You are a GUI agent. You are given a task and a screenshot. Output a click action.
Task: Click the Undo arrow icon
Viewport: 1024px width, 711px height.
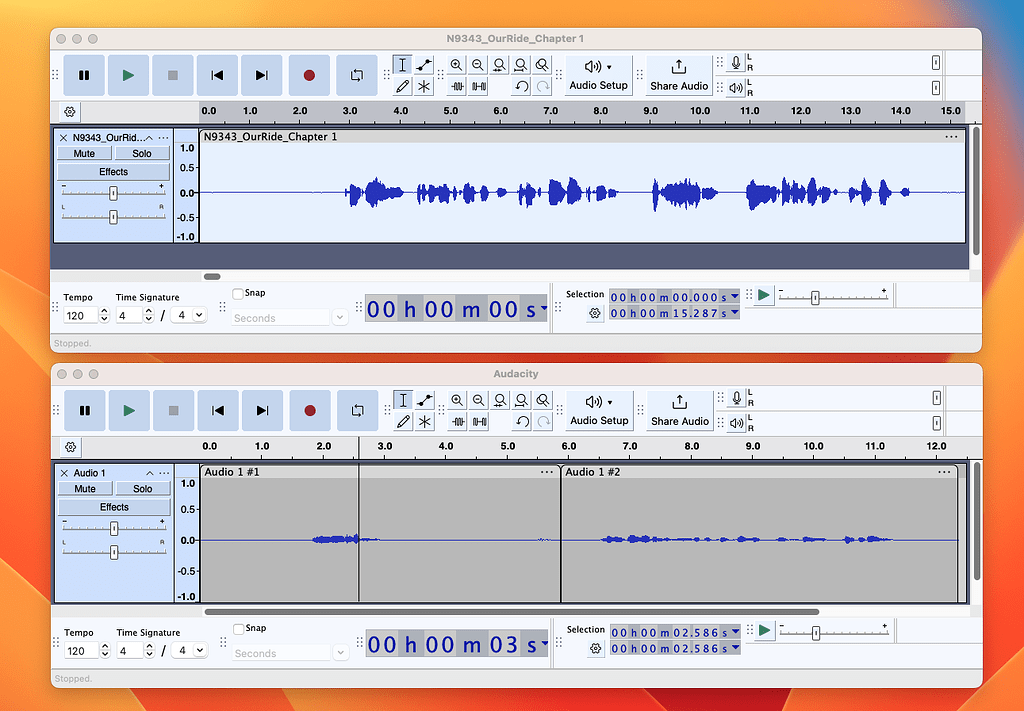point(522,87)
